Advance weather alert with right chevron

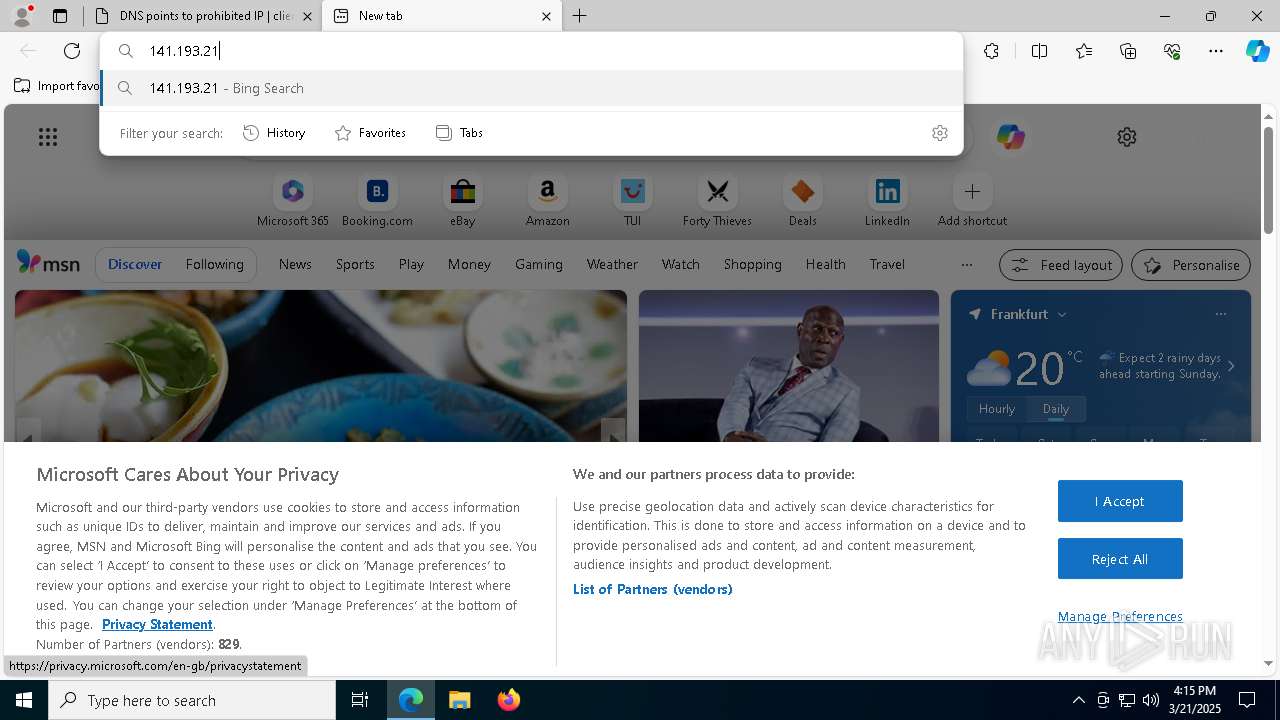pyautogui.click(x=1231, y=366)
